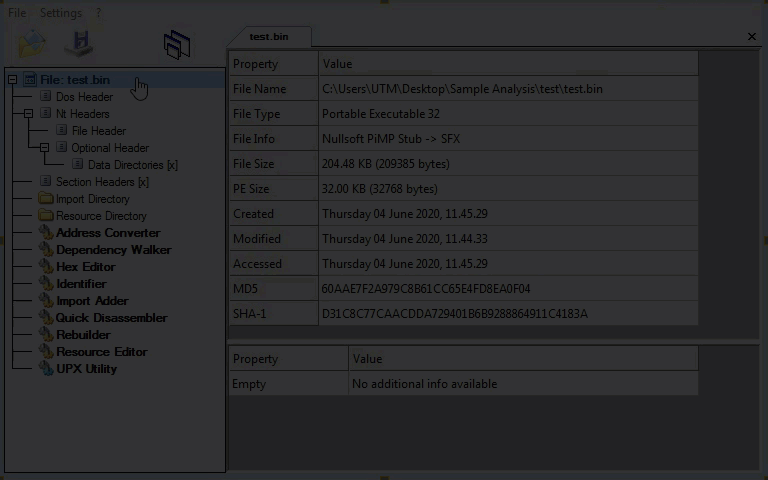Click the UPX Utility tool icon
768x480 pixels.
(46, 368)
